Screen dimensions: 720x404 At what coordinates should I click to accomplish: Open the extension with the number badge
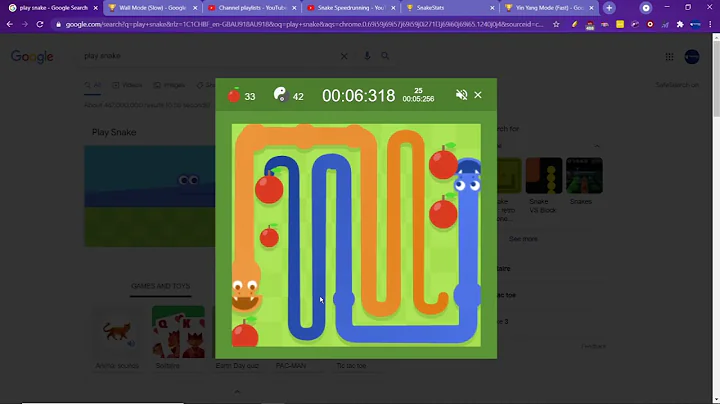click(x=590, y=25)
